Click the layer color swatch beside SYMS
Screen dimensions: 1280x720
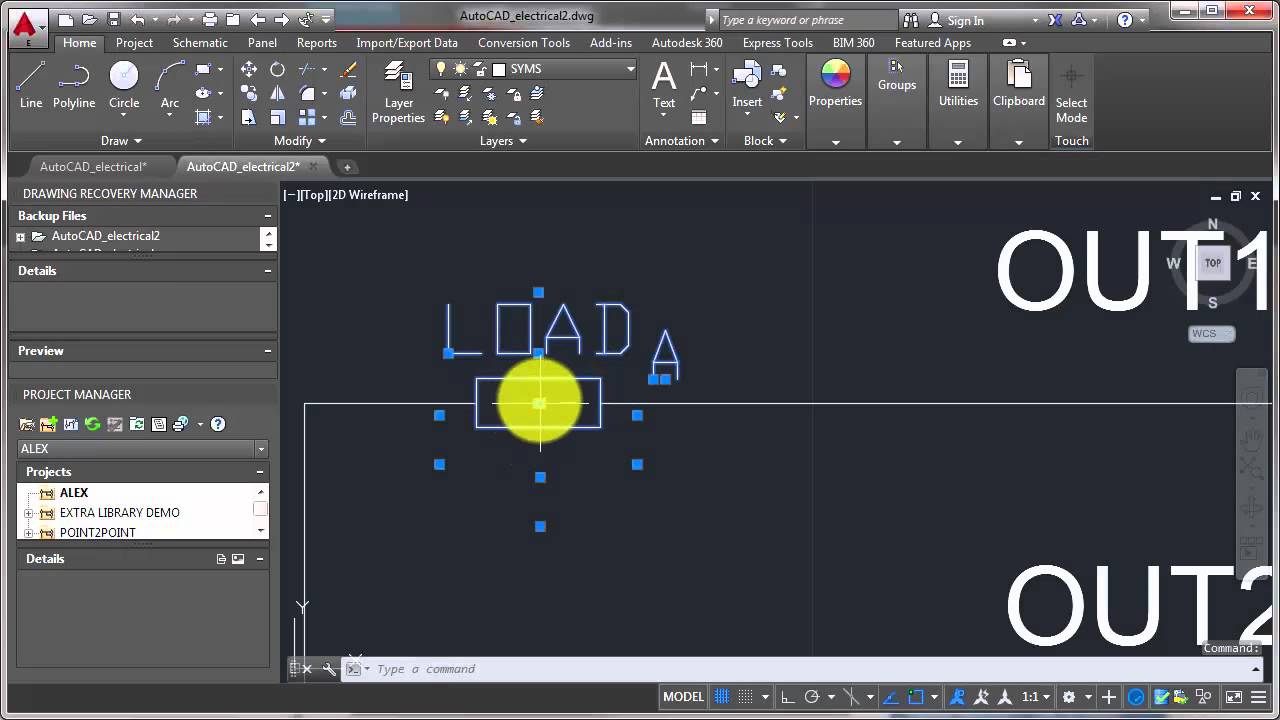tap(499, 69)
